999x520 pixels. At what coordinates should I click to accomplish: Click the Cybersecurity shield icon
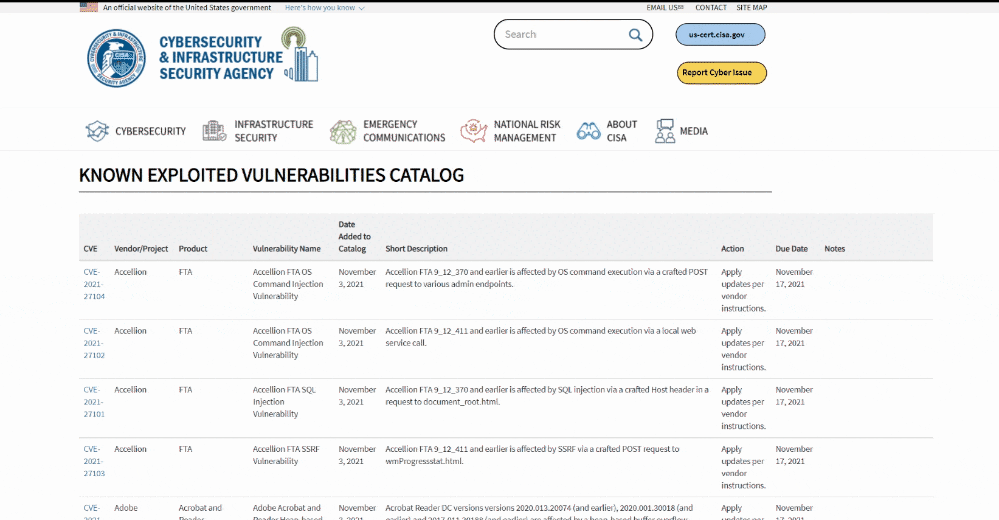pyautogui.click(x=97, y=131)
